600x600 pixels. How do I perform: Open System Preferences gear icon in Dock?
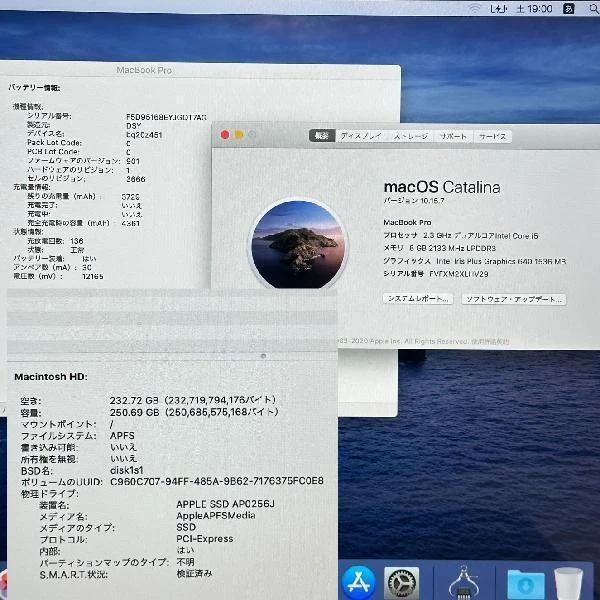point(401,584)
